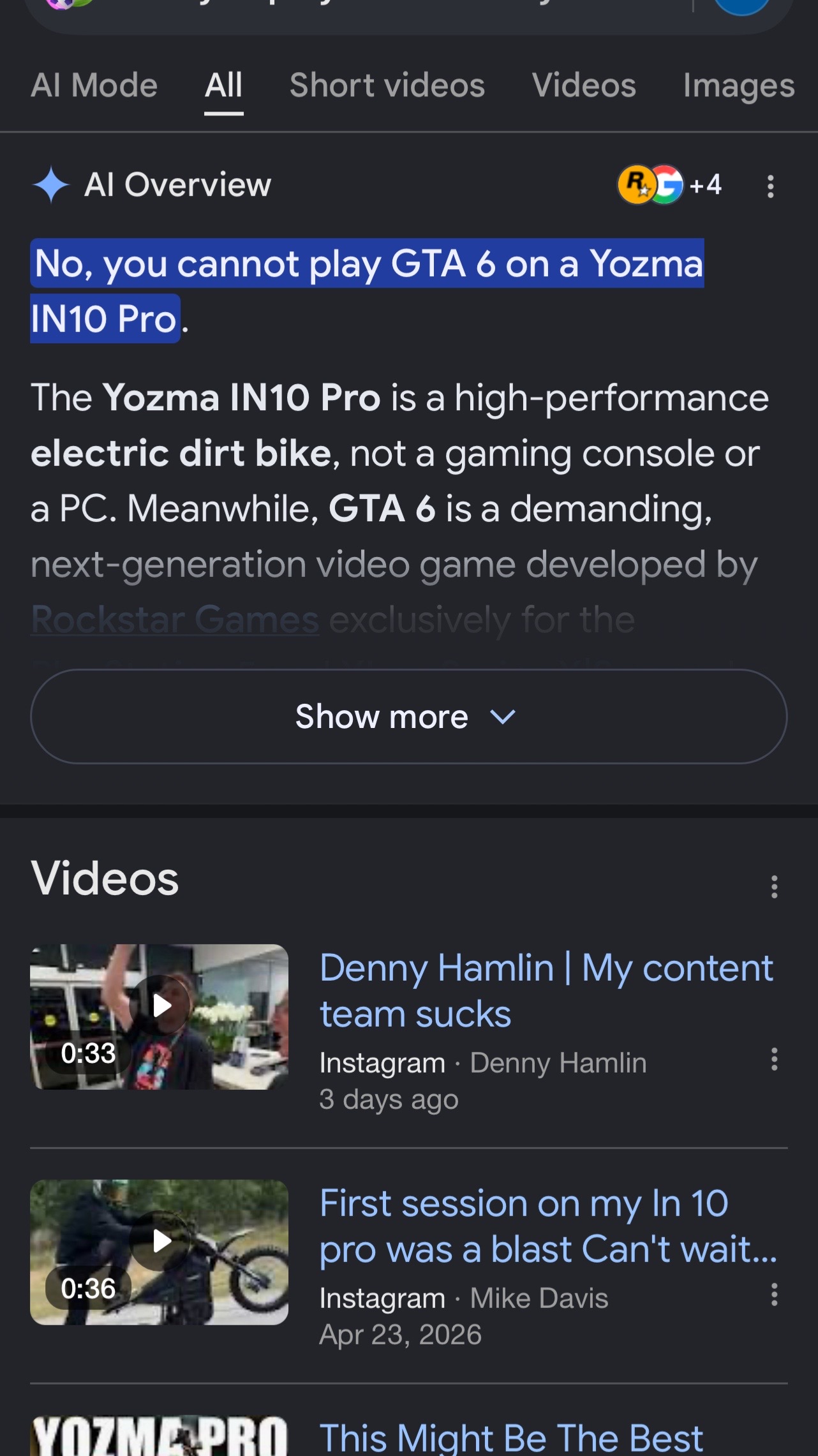Open the Videos section options menu

[774, 887]
